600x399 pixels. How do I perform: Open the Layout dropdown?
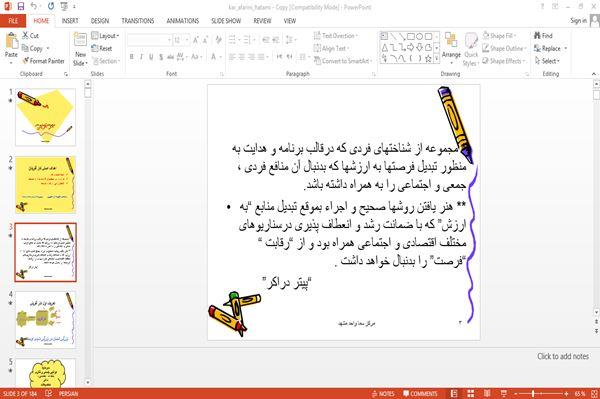(x=105, y=36)
